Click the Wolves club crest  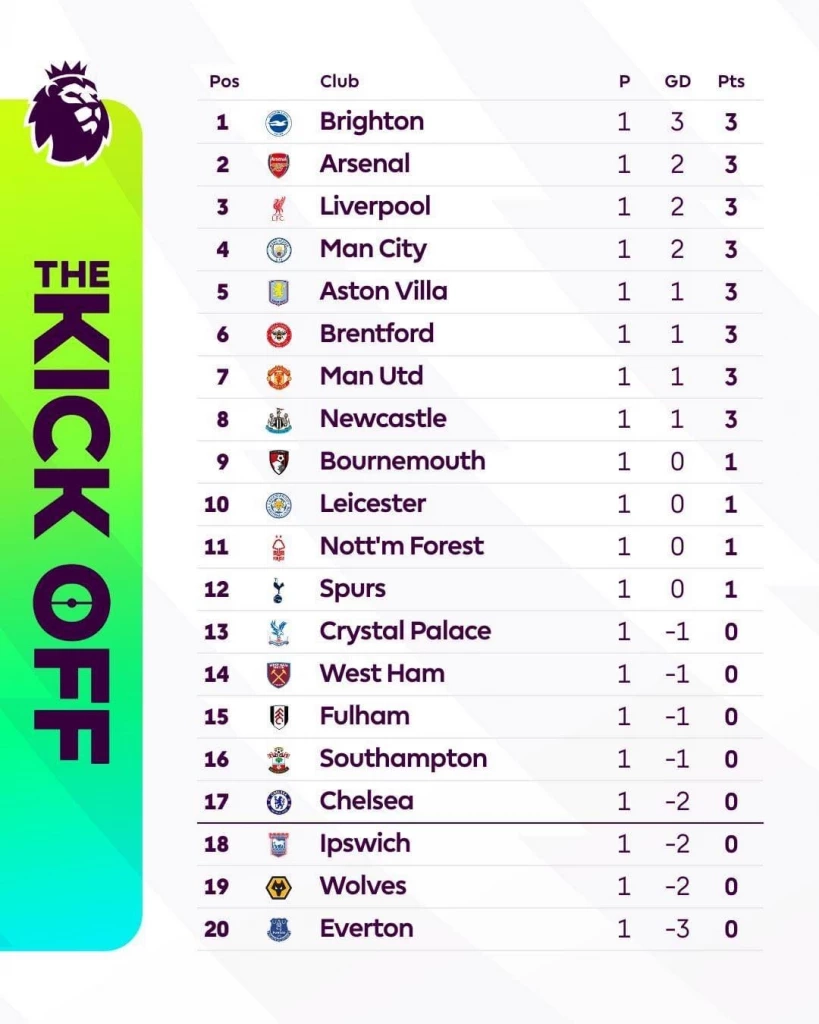pos(278,887)
